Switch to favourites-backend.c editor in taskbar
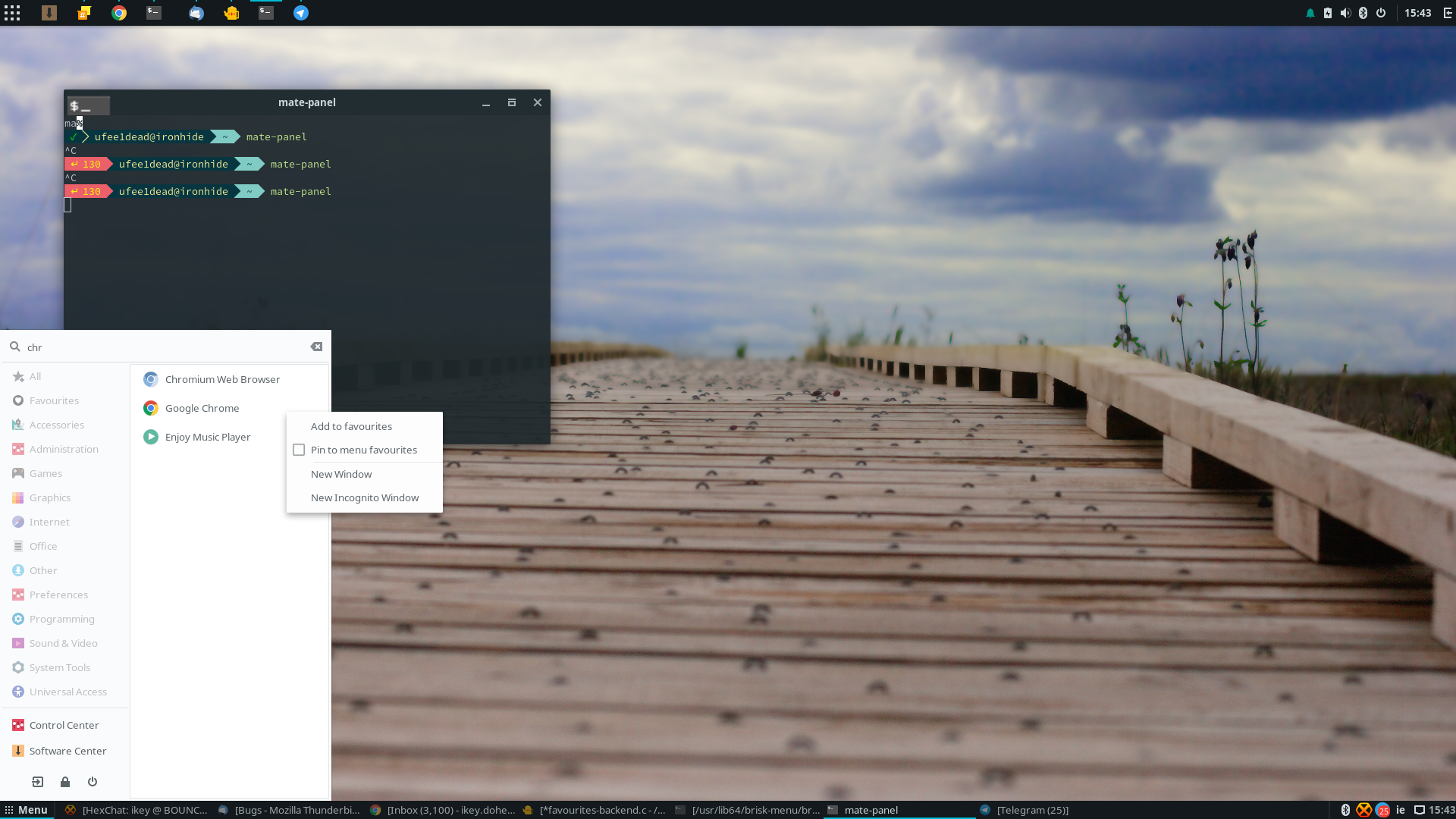 point(594,810)
